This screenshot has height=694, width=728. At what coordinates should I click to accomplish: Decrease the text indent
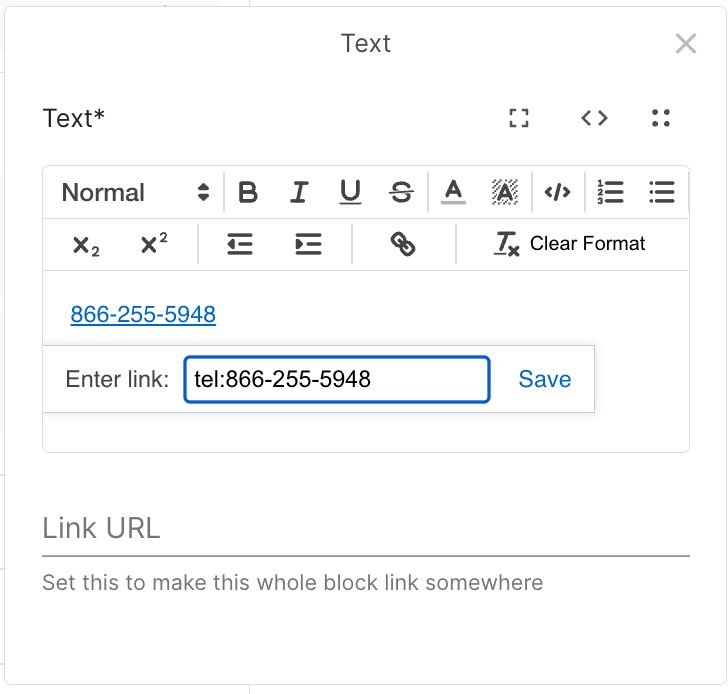[240, 245]
